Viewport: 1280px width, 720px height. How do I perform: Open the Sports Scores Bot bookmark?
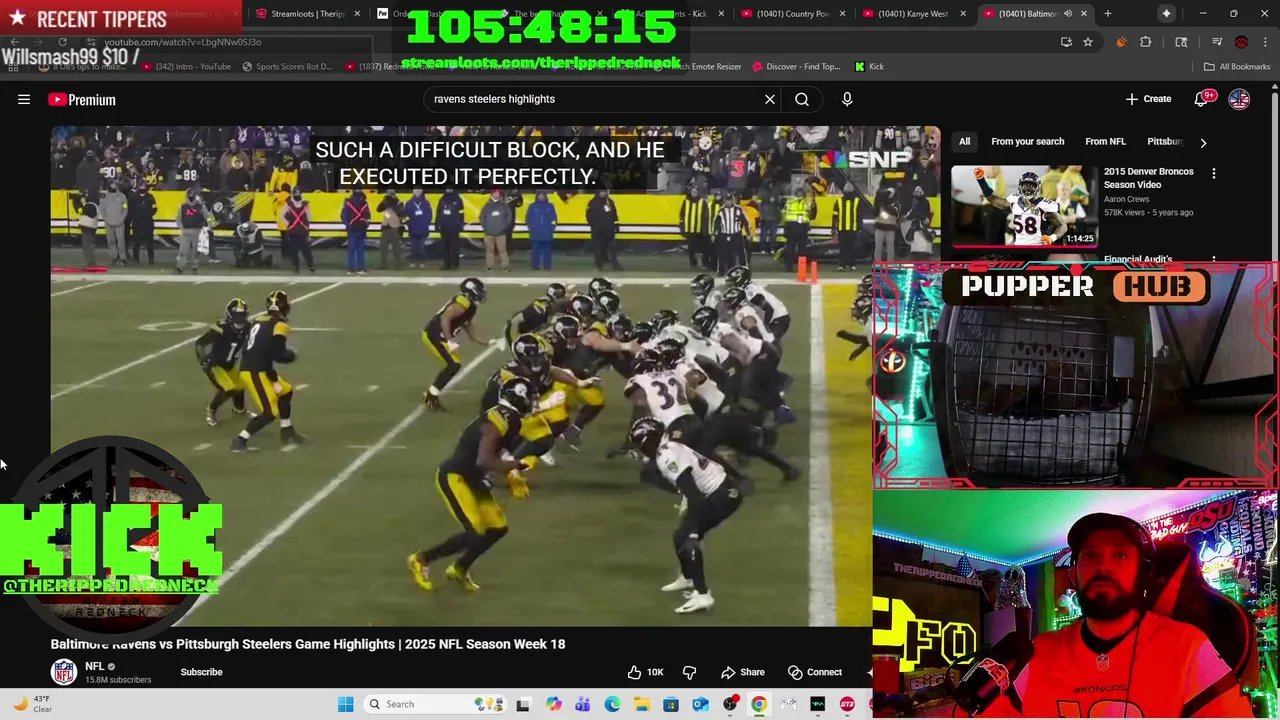coord(287,66)
